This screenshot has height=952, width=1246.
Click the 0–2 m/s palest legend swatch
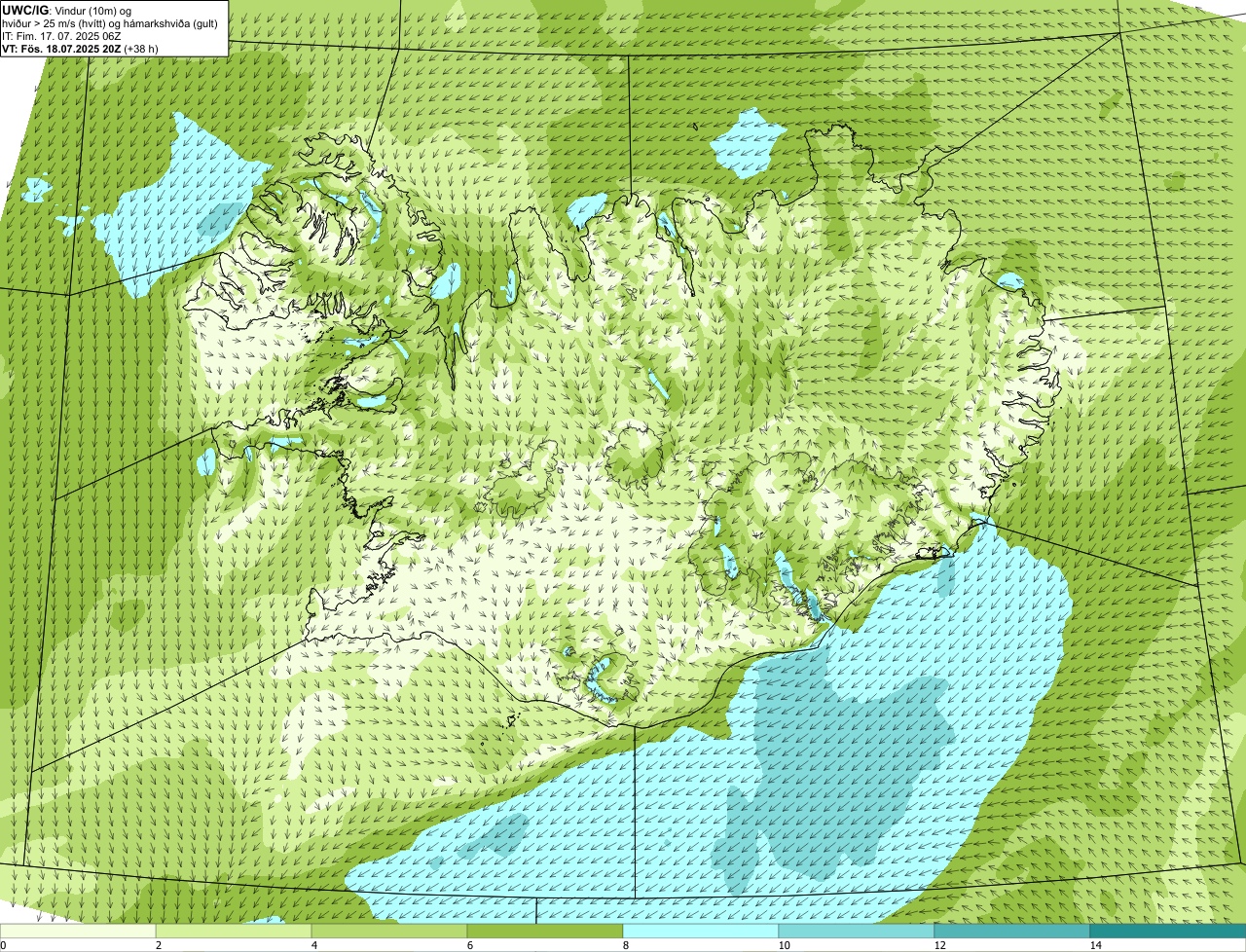[78, 931]
